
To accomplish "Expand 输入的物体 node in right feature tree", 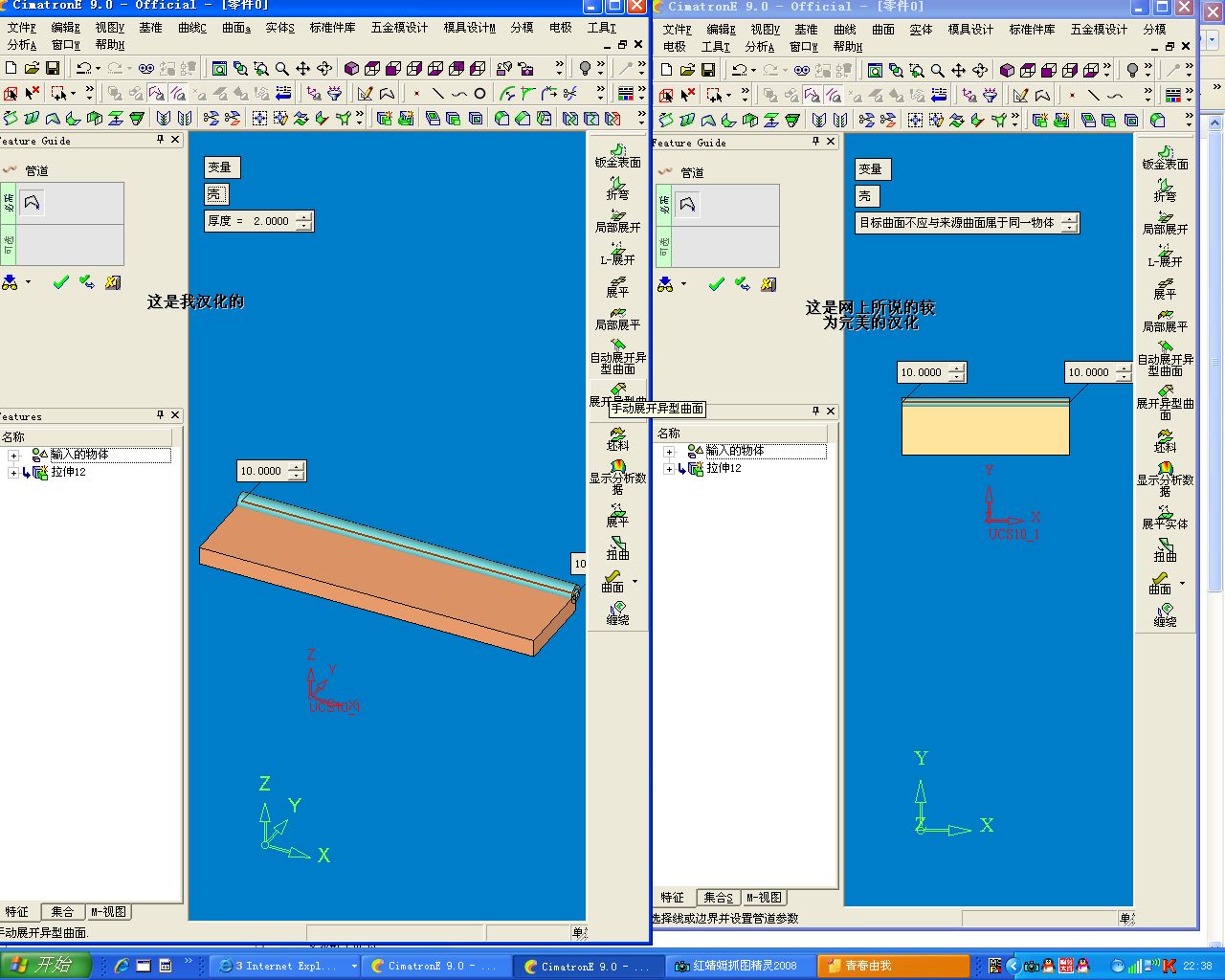I will (x=669, y=452).
